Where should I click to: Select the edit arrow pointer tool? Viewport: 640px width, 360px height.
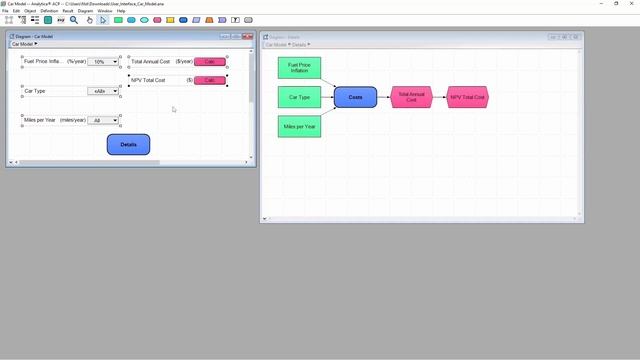pyautogui.click(x=103, y=20)
